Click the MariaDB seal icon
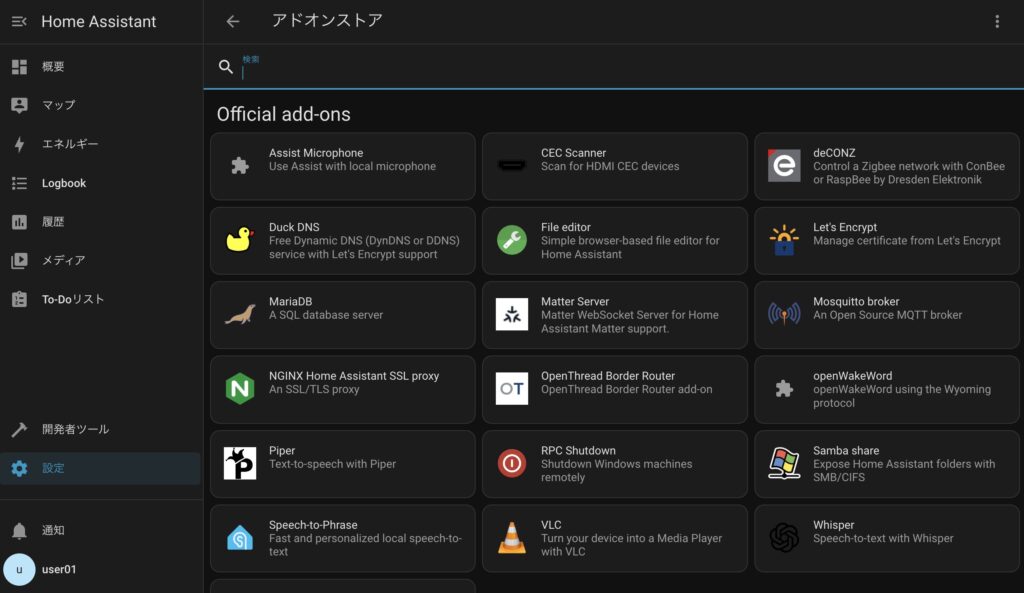 click(x=240, y=315)
